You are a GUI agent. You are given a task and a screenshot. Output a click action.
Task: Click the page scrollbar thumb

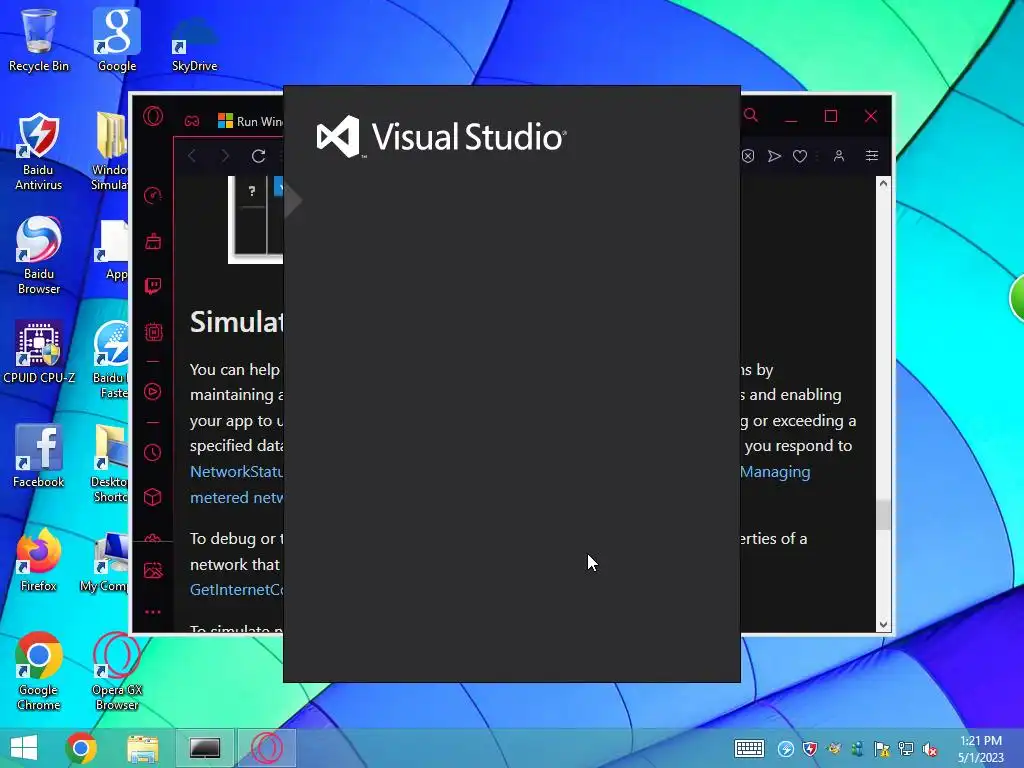[883, 515]
